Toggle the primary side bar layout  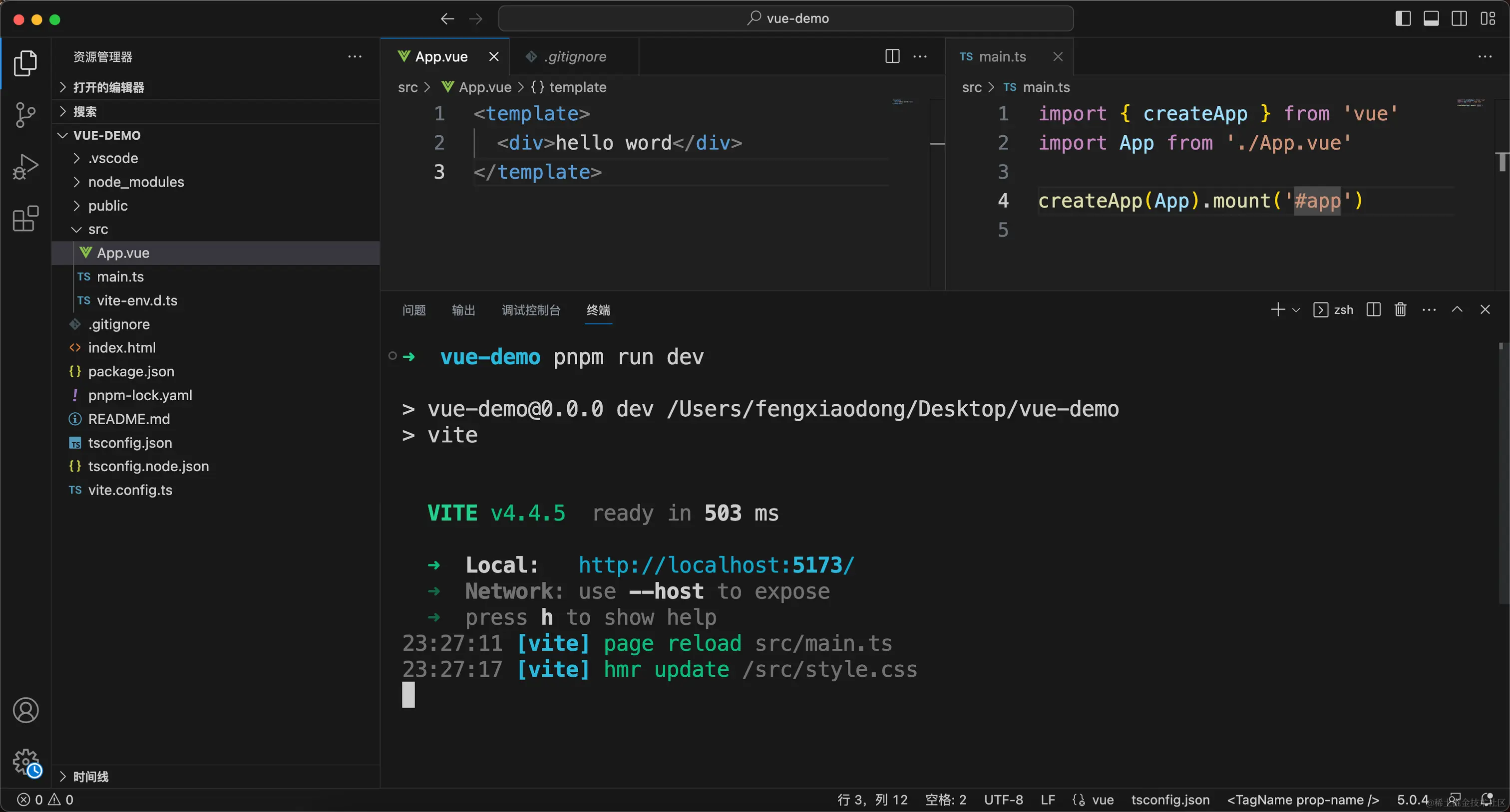click(x=1403, y=19)
